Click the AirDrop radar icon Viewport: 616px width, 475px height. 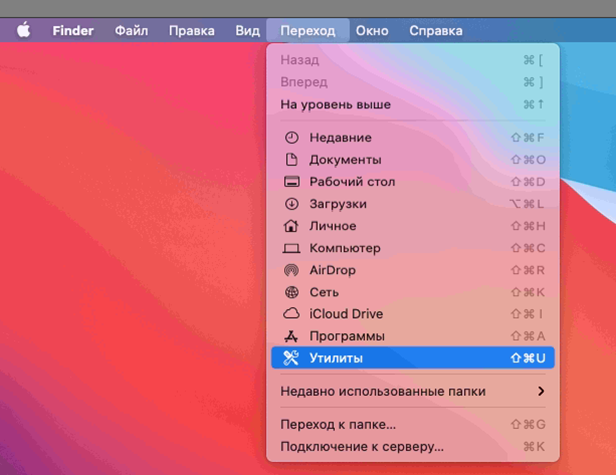click(x=292, y=270)
